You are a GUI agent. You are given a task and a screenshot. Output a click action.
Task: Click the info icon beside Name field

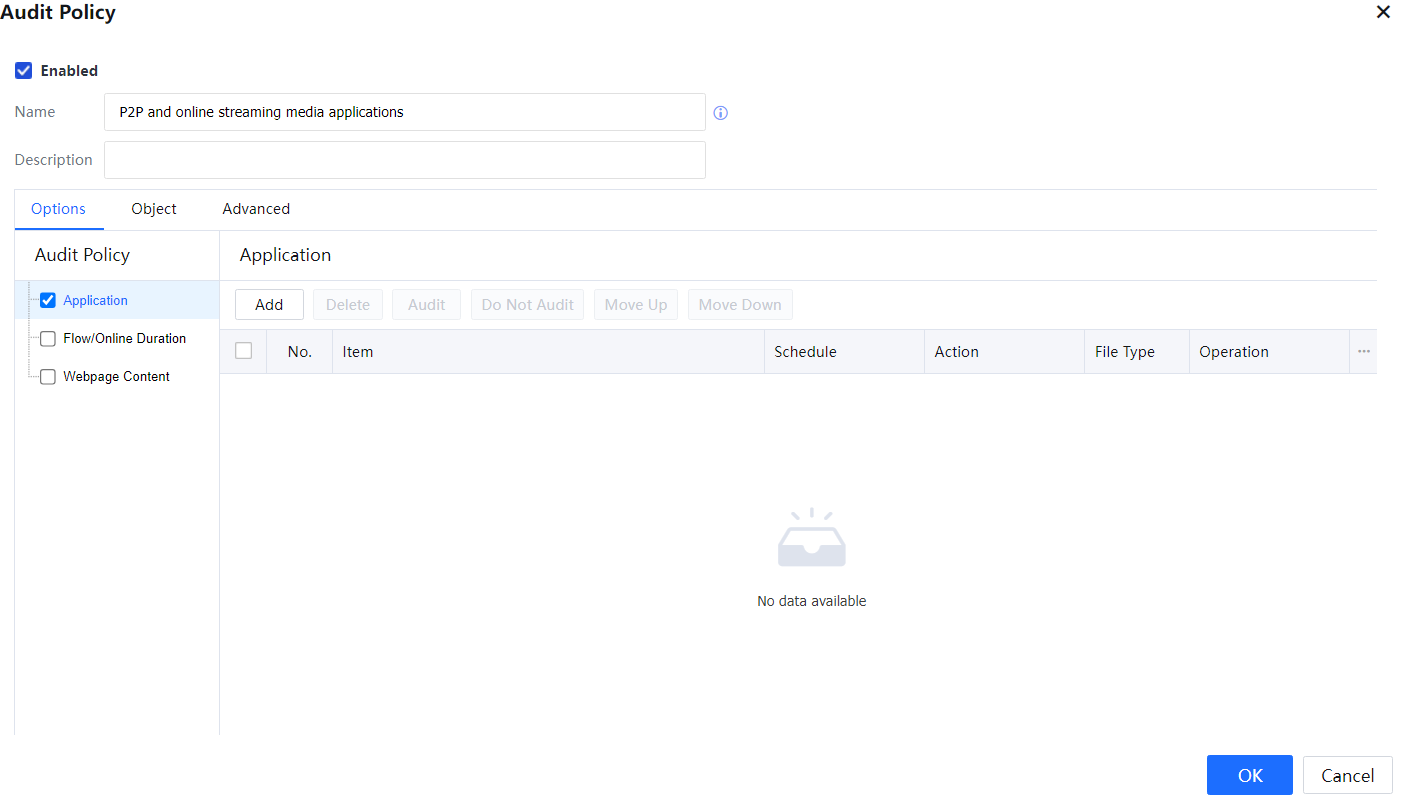720,113
